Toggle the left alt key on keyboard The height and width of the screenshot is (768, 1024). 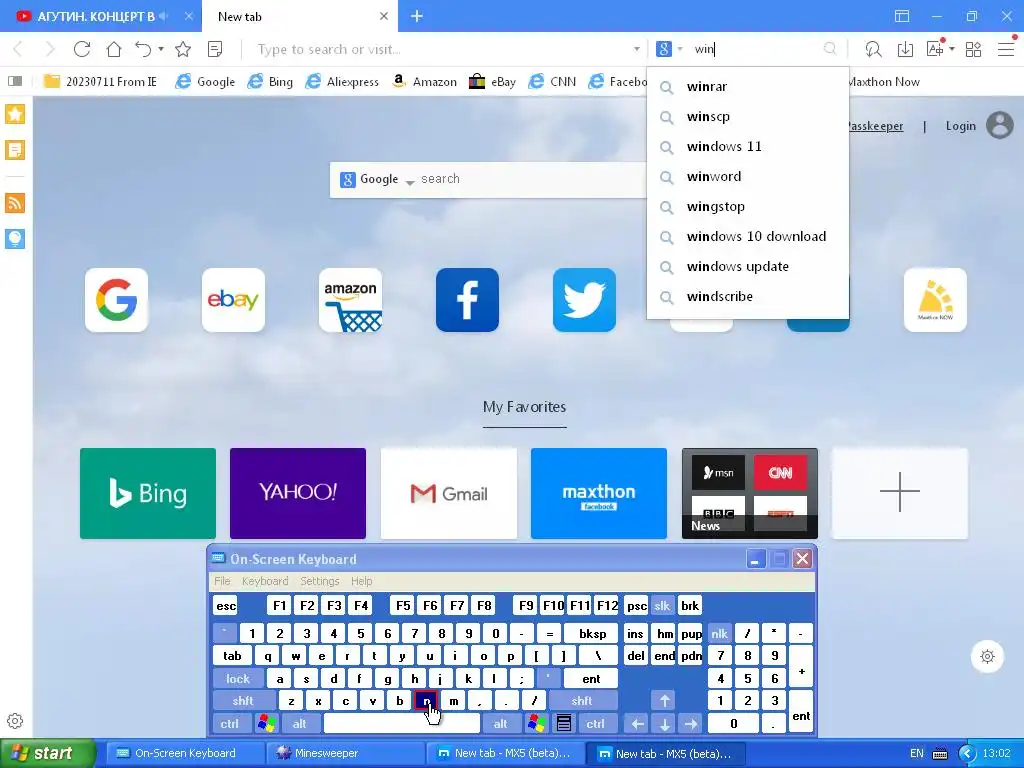(x=300, y=724)
